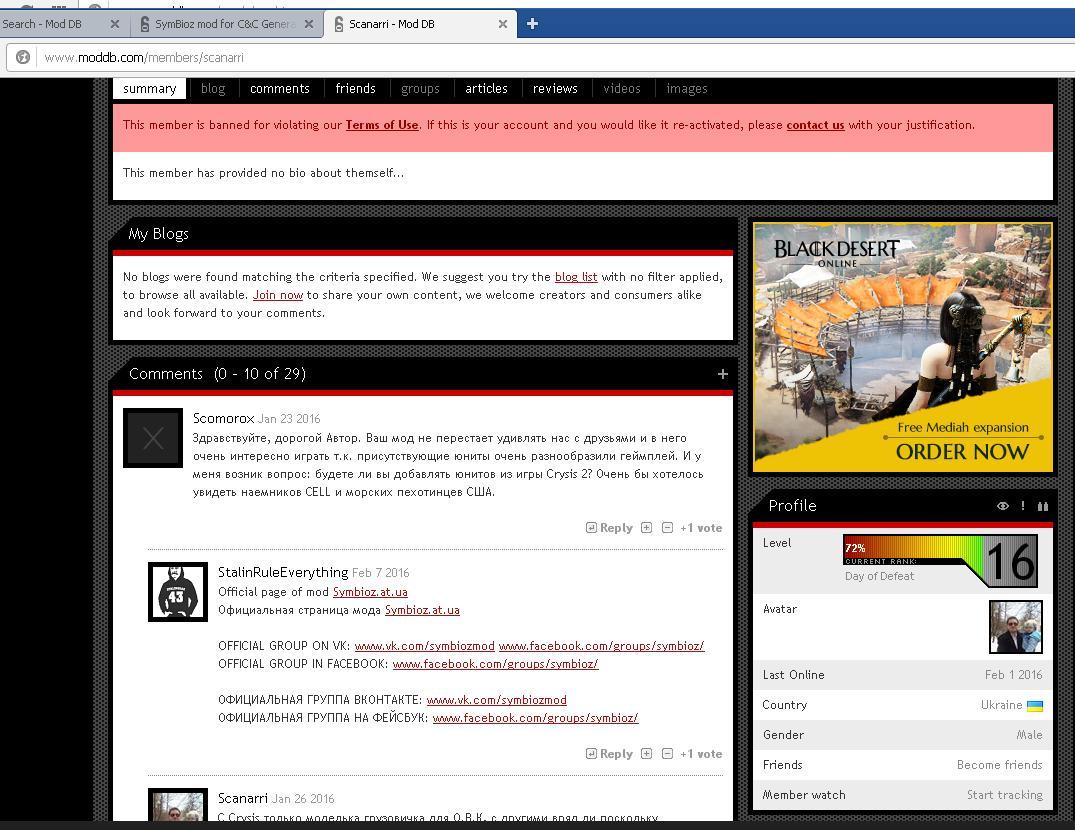This screenshot has width=1075, height=830.
Task: Upvote StalinRuleEverything's comment with plus icon
Action: 646,754
